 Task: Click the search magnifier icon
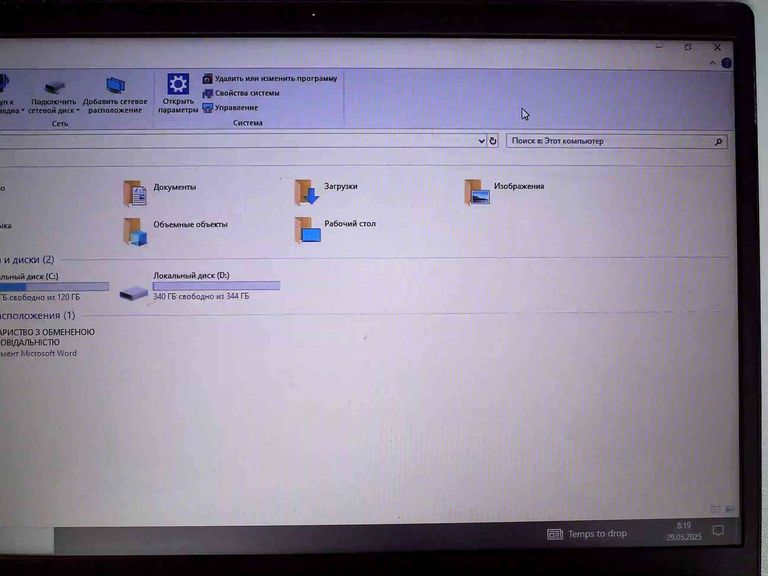(x=718, y=142)
